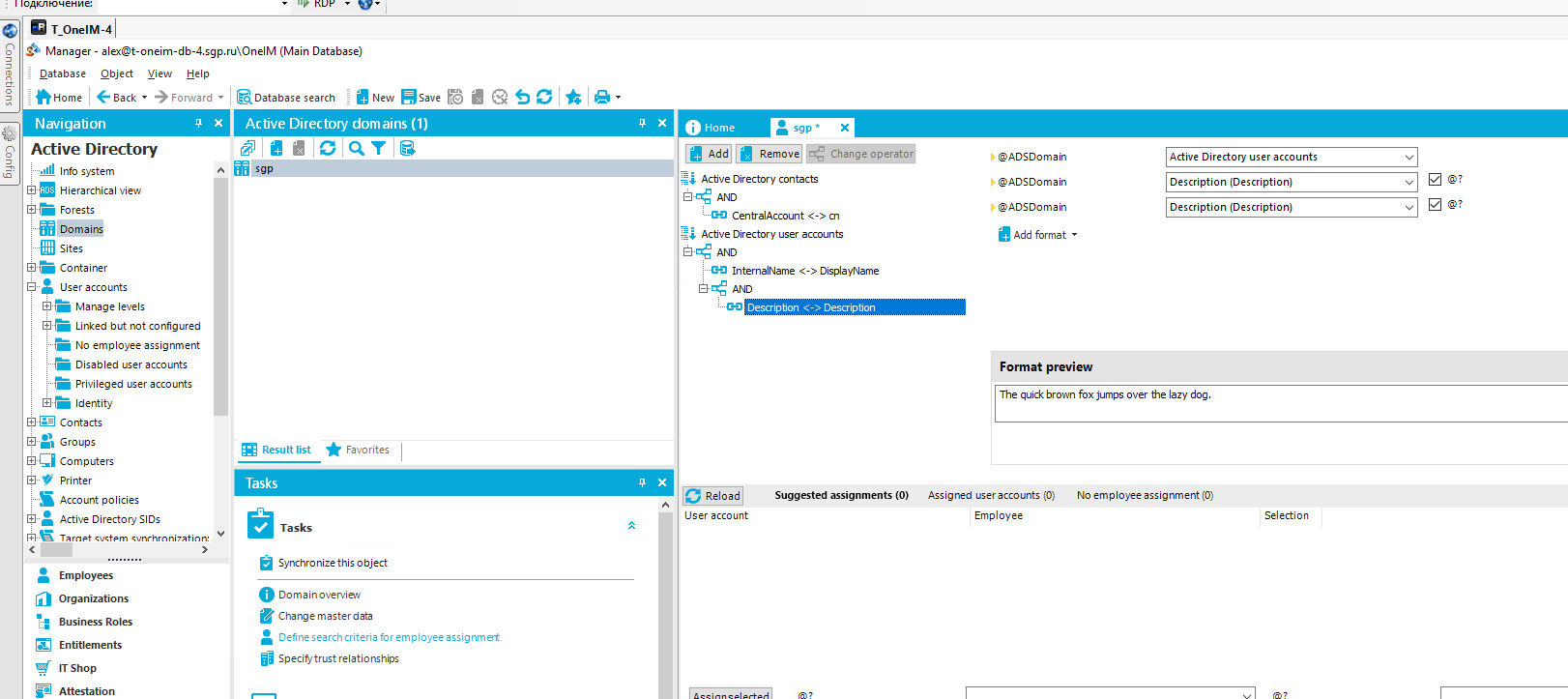The image size is (1568, 699).
Task: Select InternalName <-> DisplayName criterion
Action: pyautogui.click(x=805, y=271)
